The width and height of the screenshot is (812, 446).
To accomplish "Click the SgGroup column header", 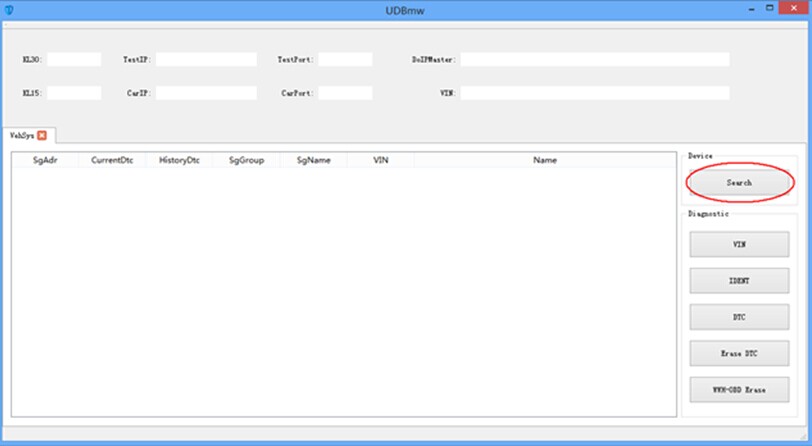I will click(246, 160).
